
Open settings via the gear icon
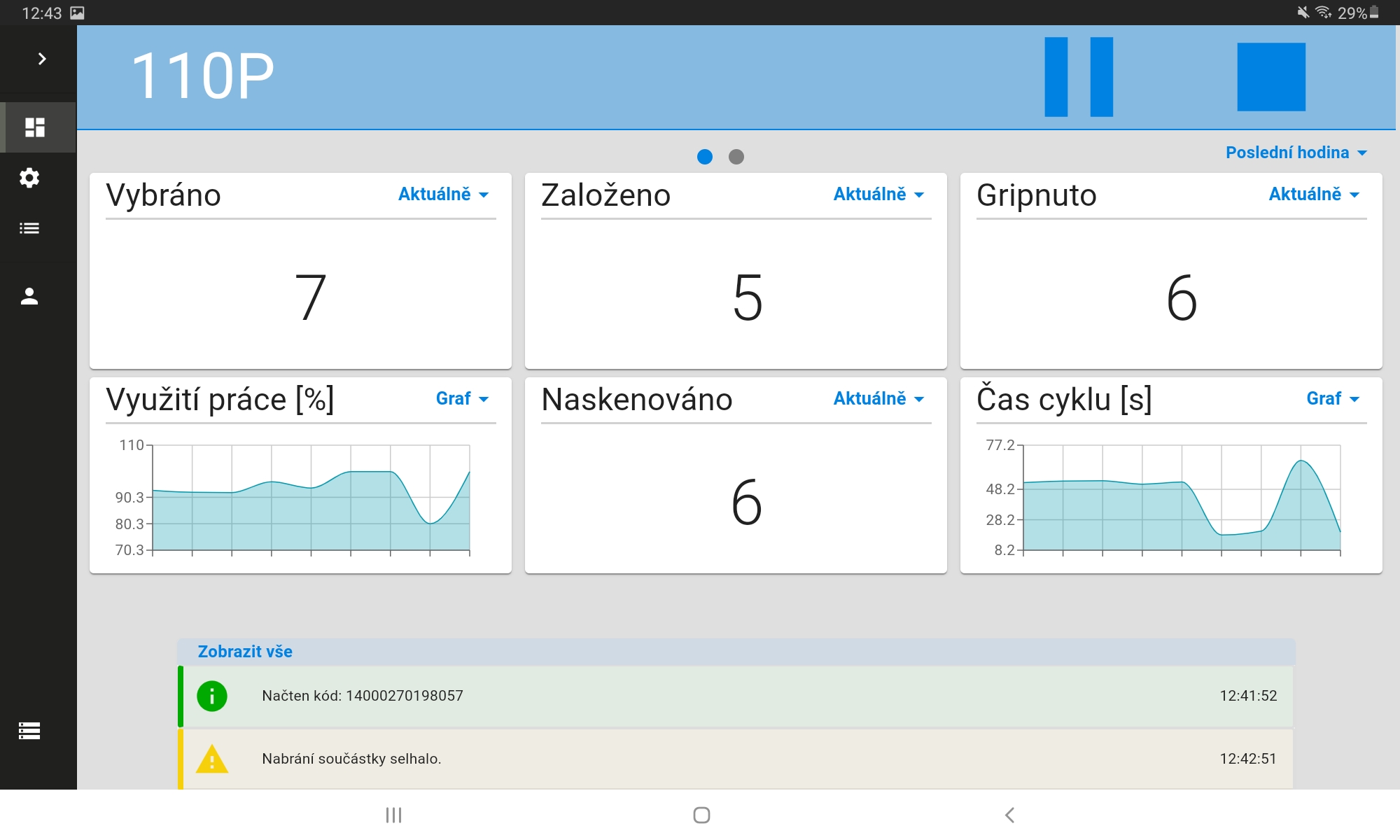pyautogui.click(x=29, y=178)
